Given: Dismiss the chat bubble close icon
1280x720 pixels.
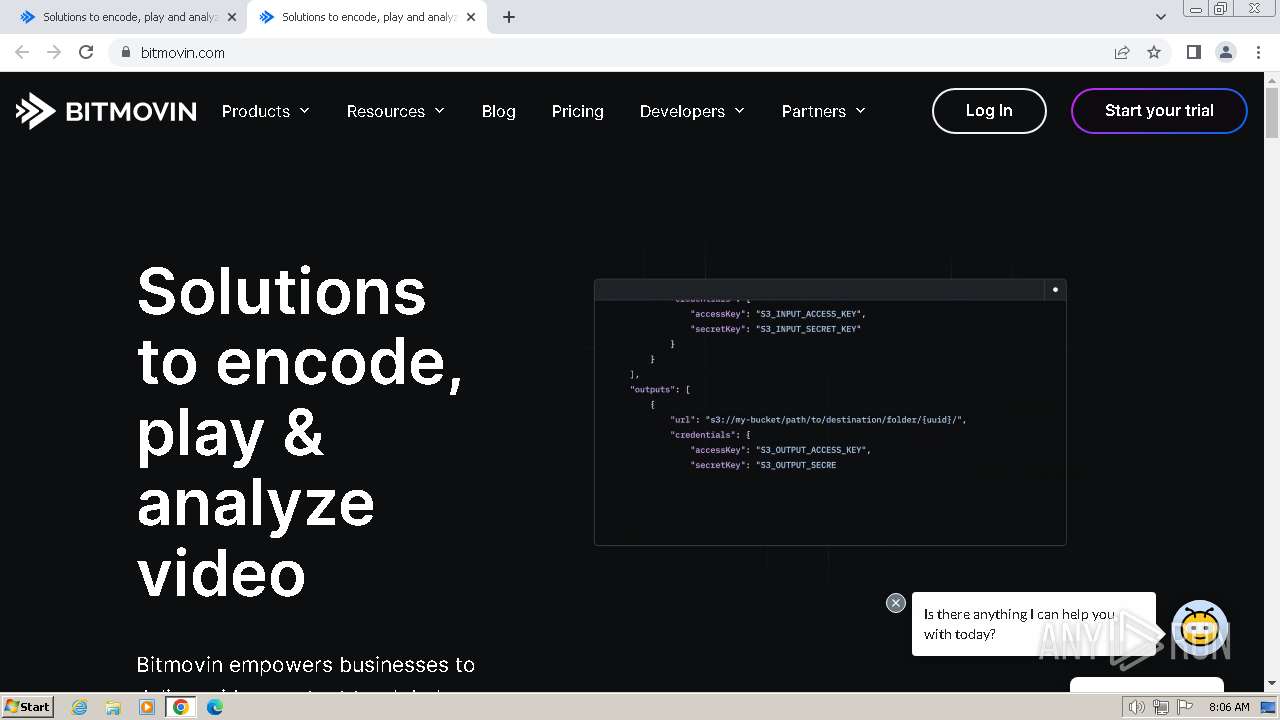Looking at the screenshot, I should coord(896,603).
